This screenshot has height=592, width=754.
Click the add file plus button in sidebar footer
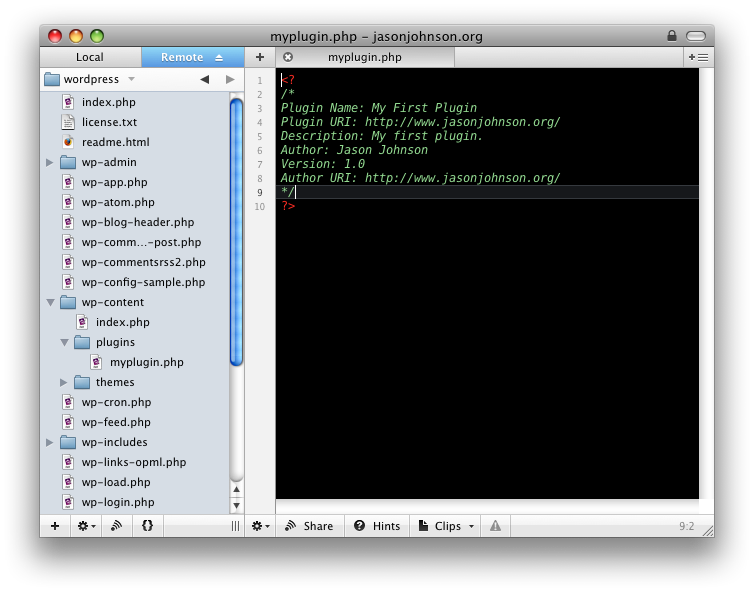click(55, 526)
